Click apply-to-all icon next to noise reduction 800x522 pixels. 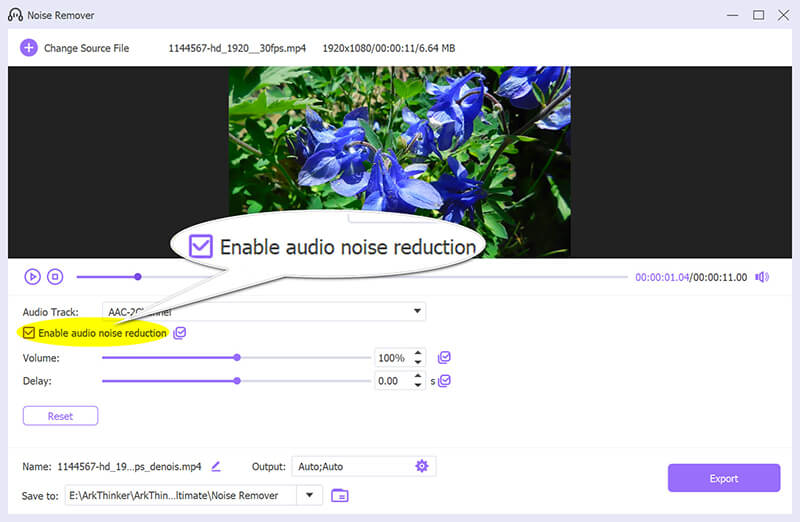pos(179,333)
